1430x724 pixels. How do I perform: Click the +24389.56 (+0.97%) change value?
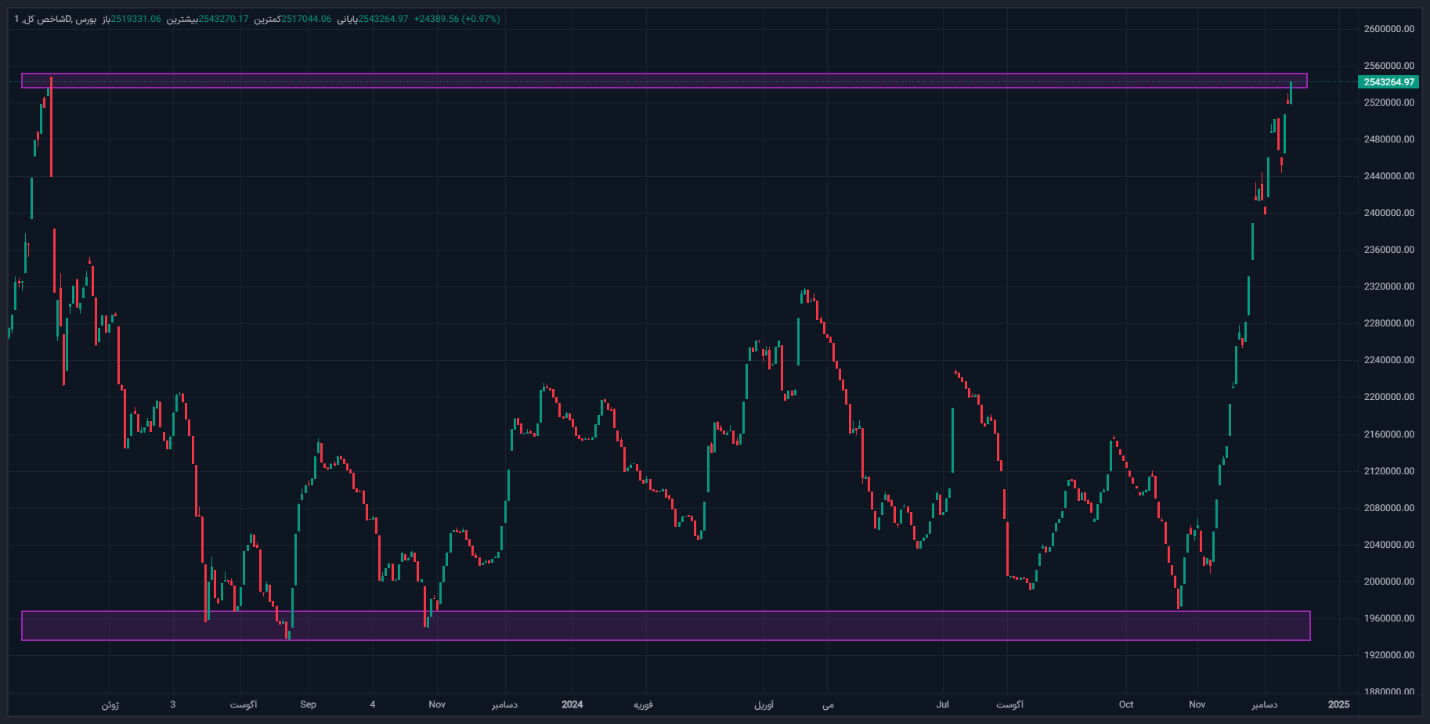[x=456, y=19]
